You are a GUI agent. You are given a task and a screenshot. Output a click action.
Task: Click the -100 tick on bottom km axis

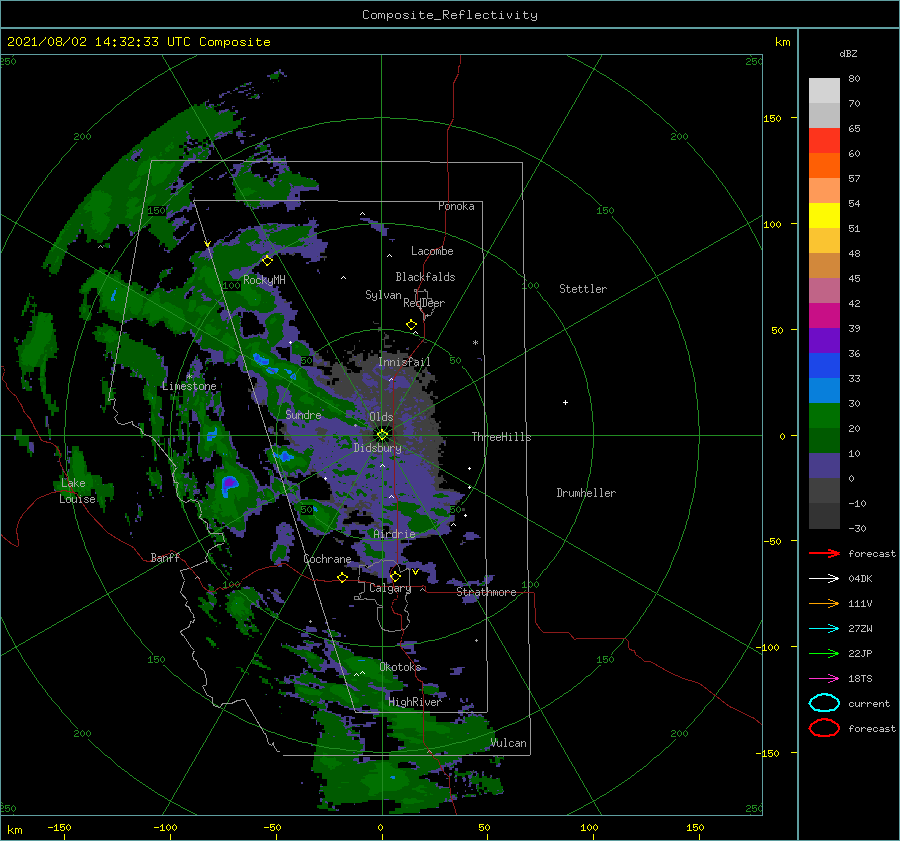165,827
